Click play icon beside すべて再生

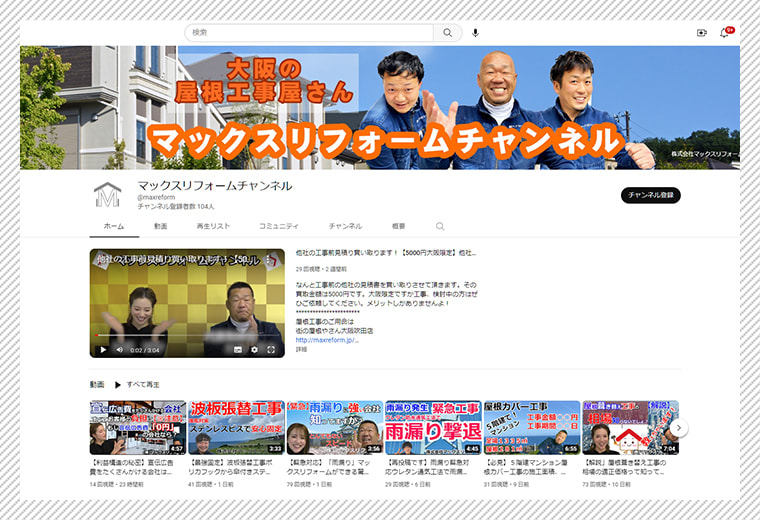click(x=117, y=385)
